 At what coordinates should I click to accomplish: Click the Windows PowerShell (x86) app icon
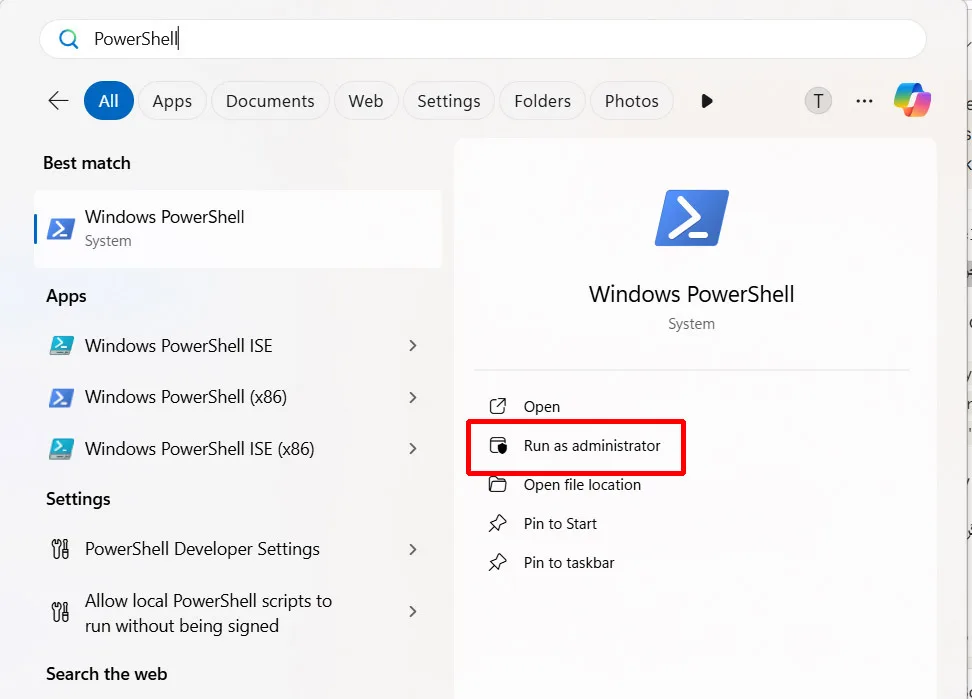(61, 397)
